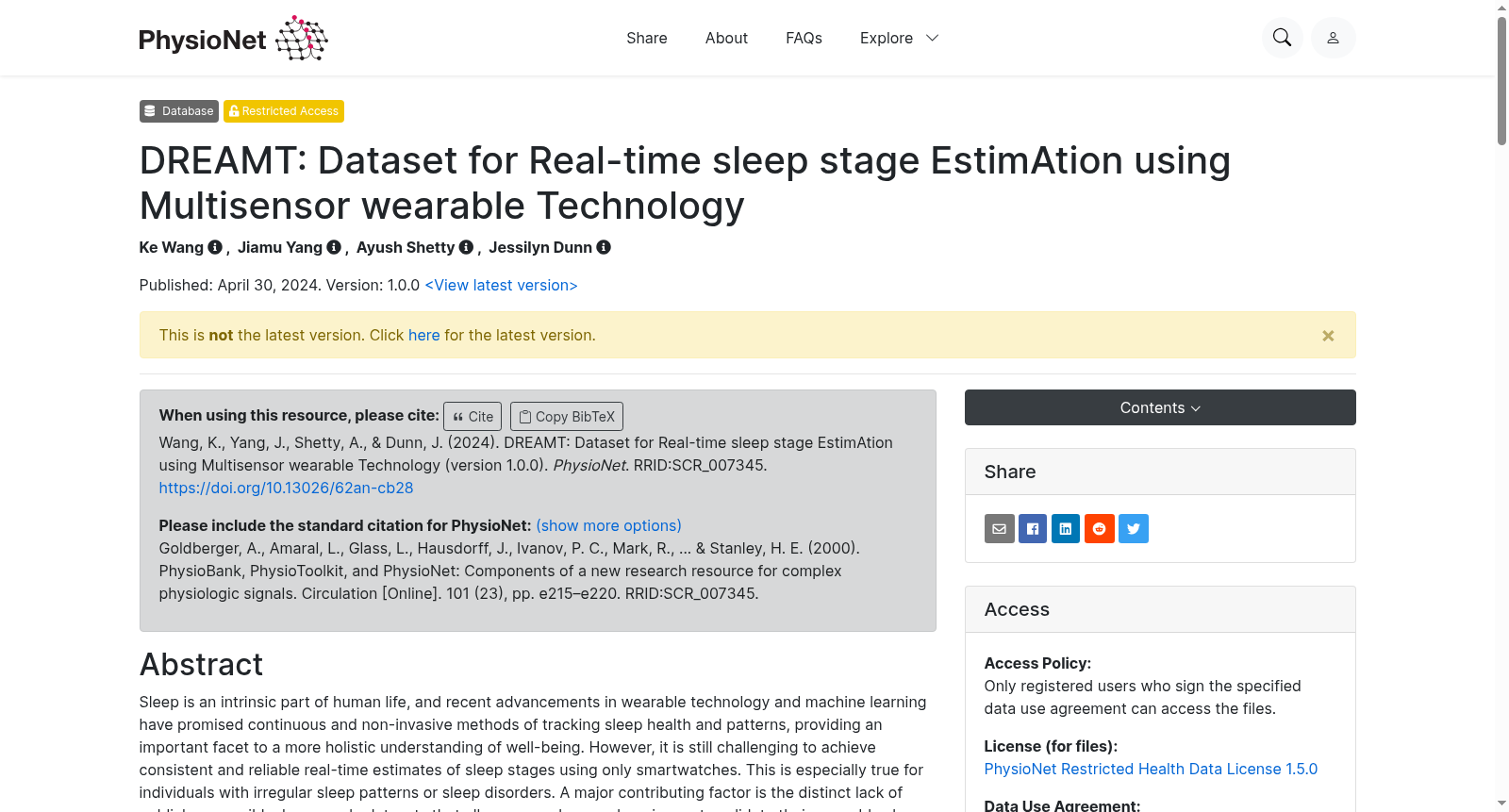
Task: Share on Twitter icon
Action: [x=1134, y=528]
